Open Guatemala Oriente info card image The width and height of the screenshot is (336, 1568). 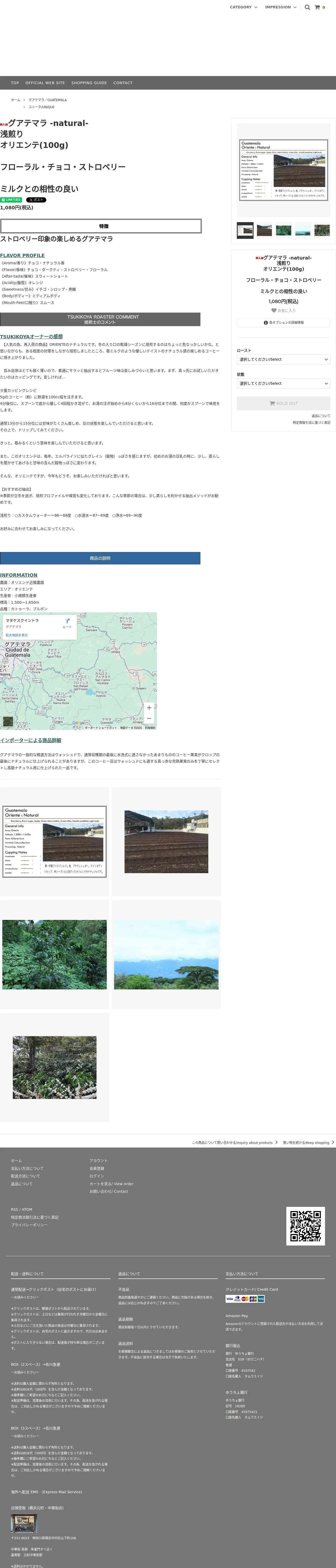coord(54,842)
